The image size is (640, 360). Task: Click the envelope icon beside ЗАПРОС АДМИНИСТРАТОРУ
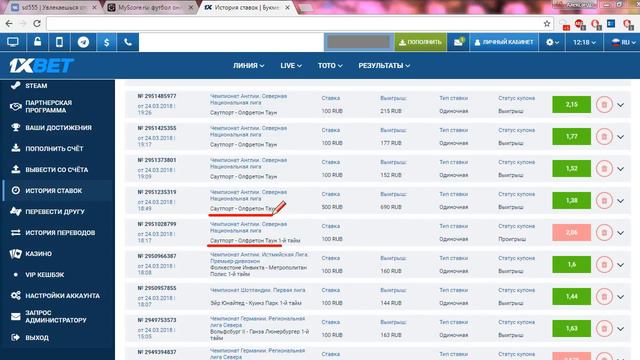pos(16,316)
